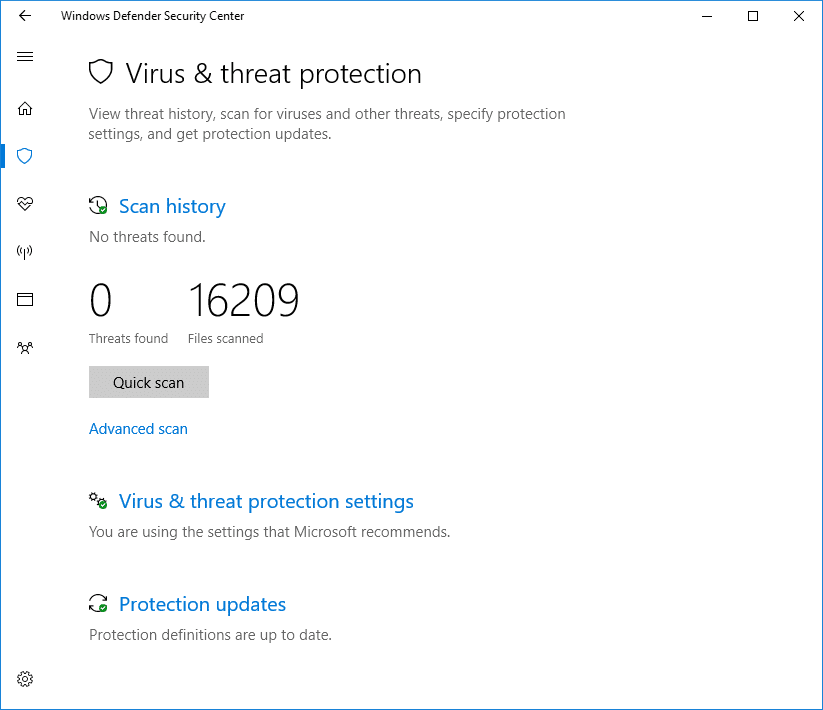The height and width of the screenshot is (710, 823).
Task: Open Firewall & network protection antenna icon
Action: coord(25,252)
